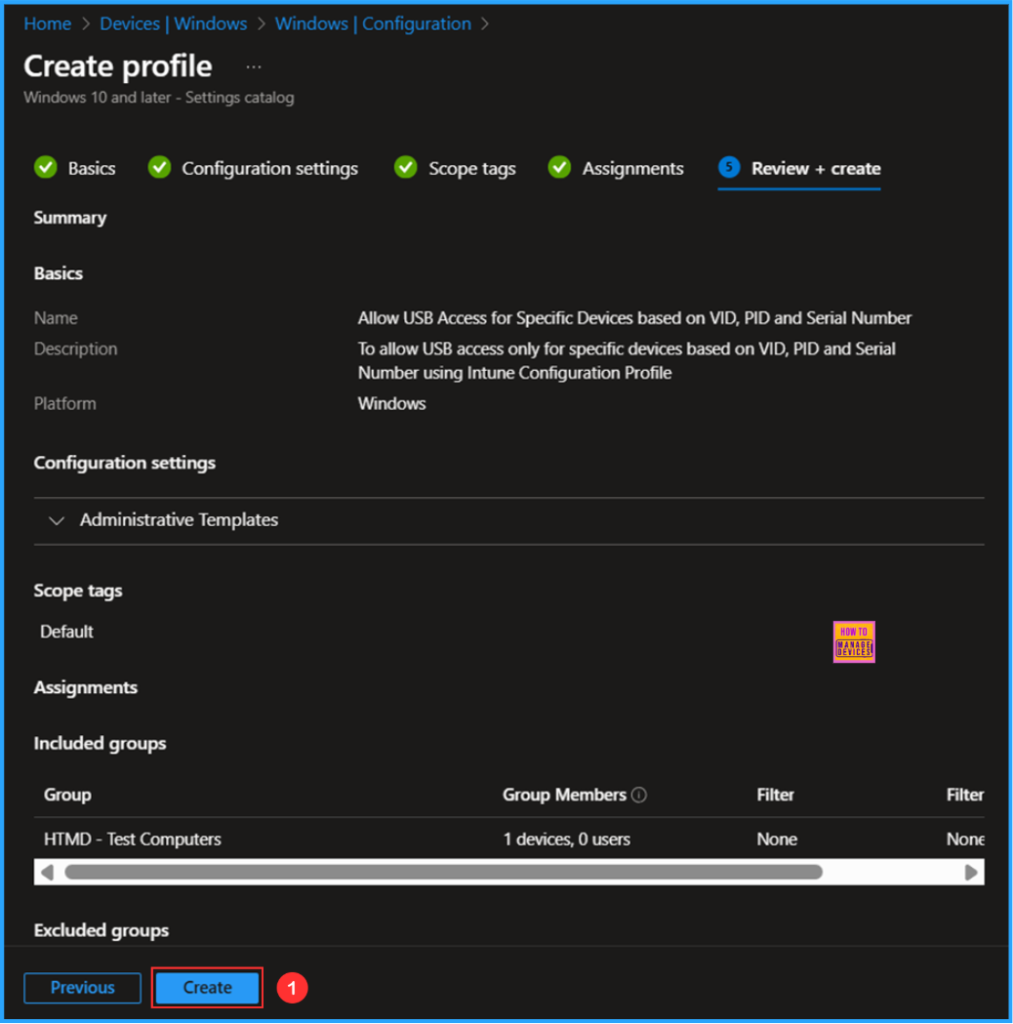This screenshot has height=1024, width=1013.
Task: Go back with the Previous button
Action: tap(82, 987)
